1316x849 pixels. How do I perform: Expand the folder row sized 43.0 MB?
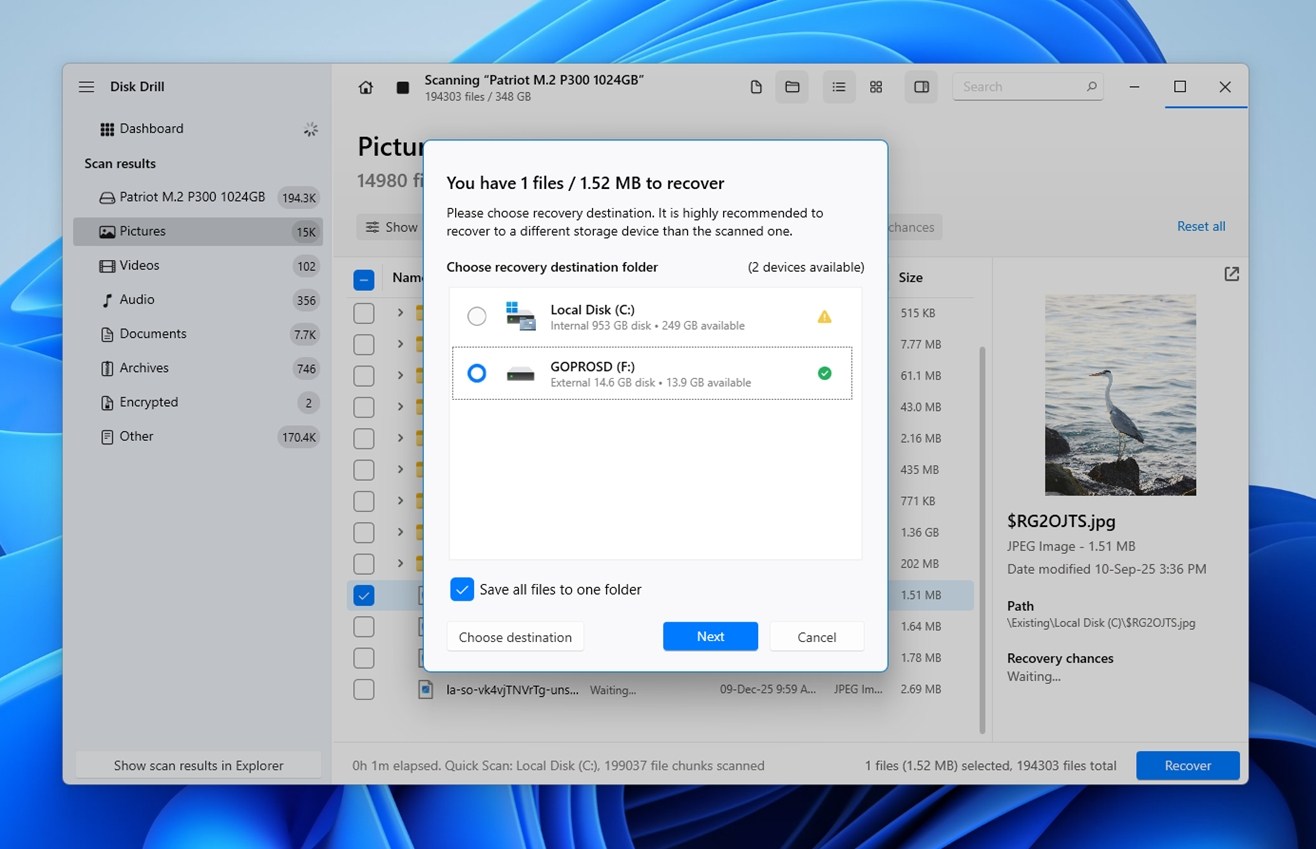[400, 407]
